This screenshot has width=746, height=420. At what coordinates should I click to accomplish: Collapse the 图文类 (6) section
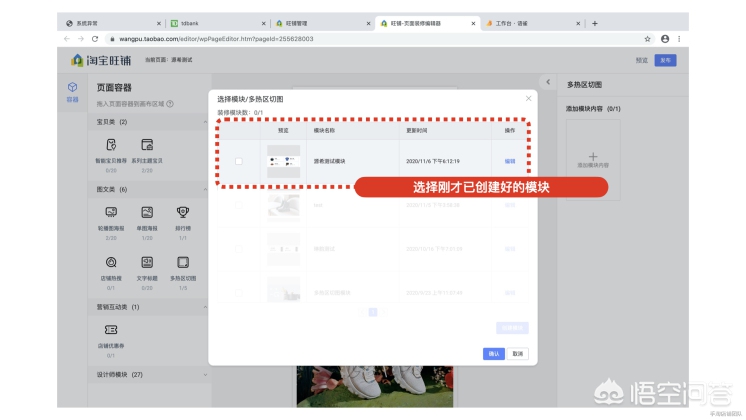205,190
